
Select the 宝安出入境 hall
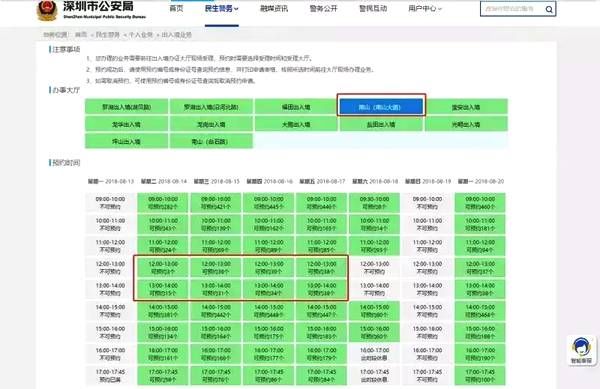coord(466,107)
